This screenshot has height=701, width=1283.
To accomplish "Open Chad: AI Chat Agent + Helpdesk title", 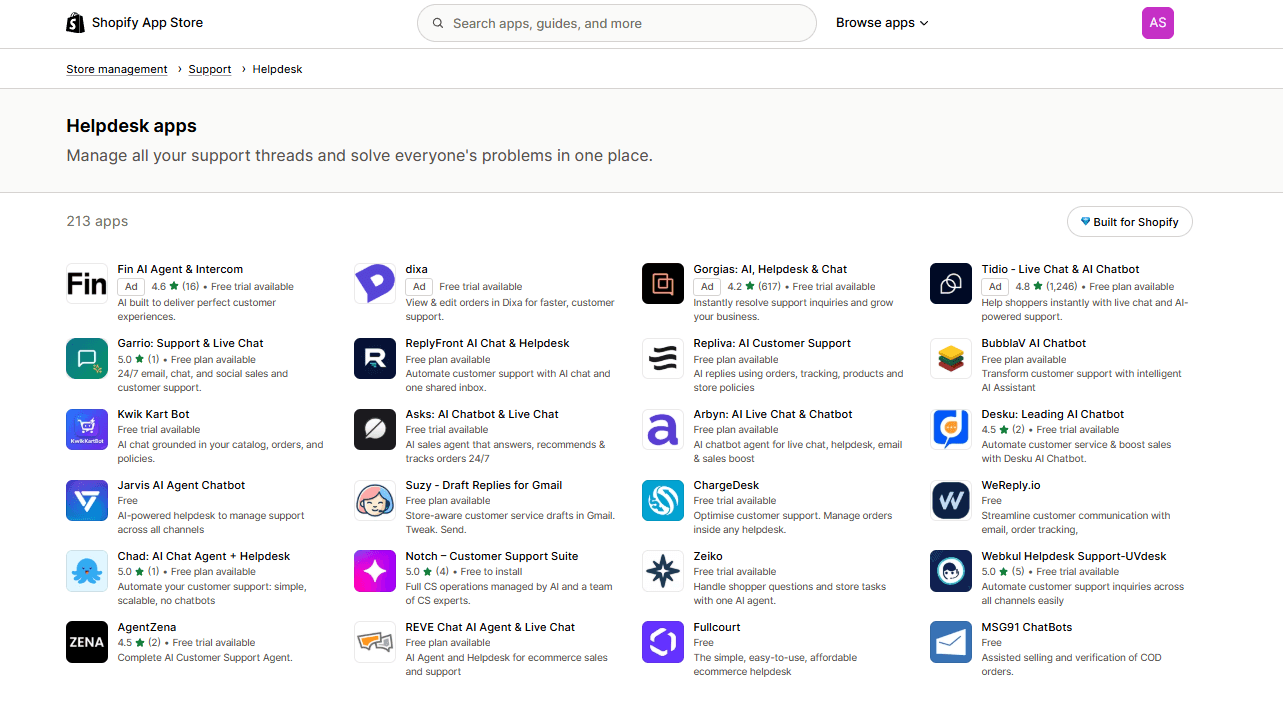I will point(204,556).
